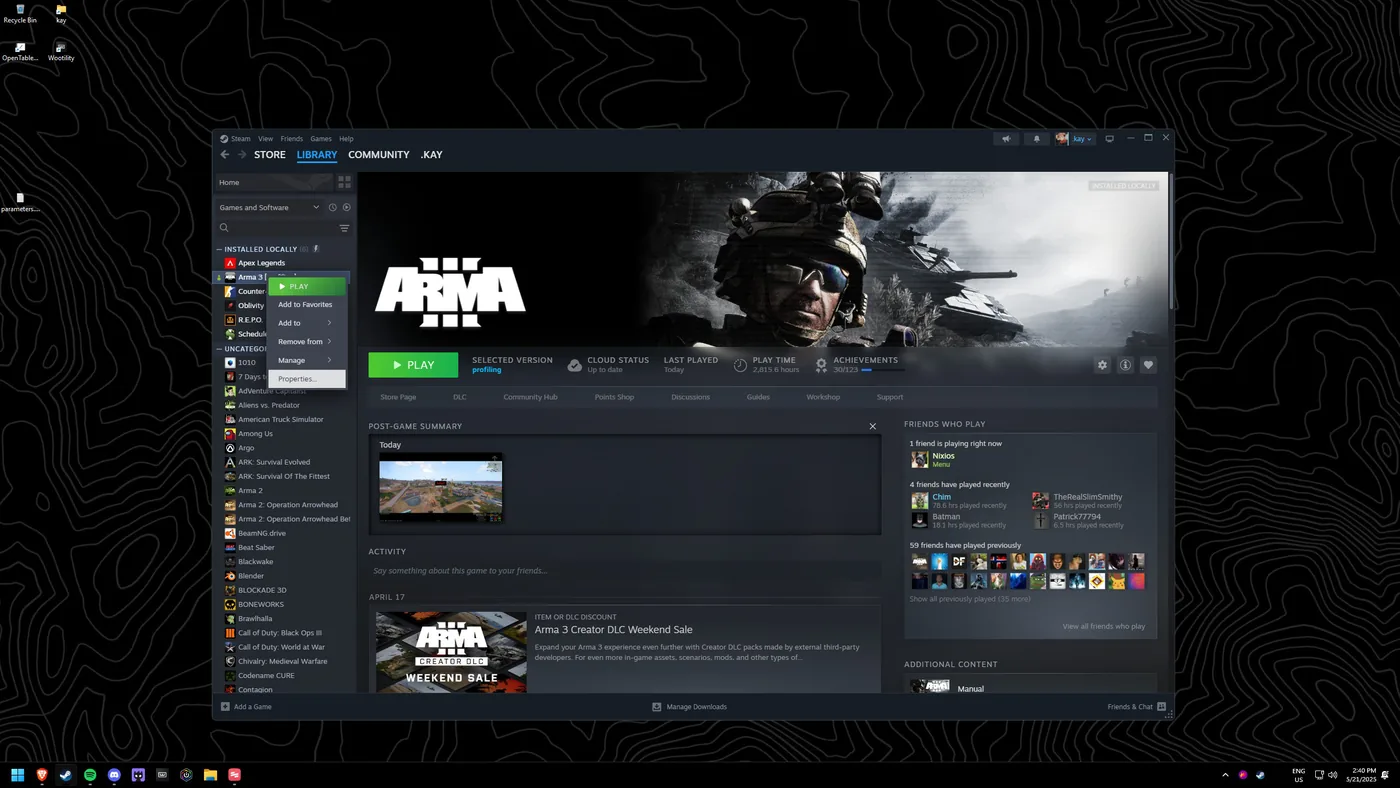Click the Add a Game plus icon

(x=225, y=707)
